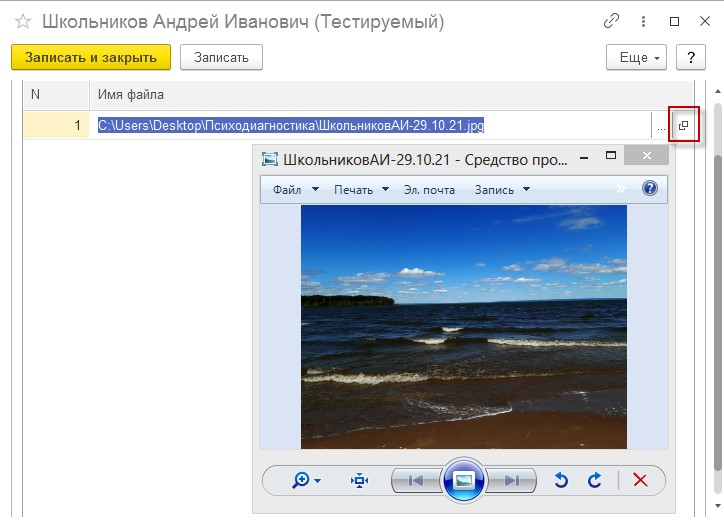Delete image with red X icon
The height and width of the screenshot is (528, 724).
point(640,480)
